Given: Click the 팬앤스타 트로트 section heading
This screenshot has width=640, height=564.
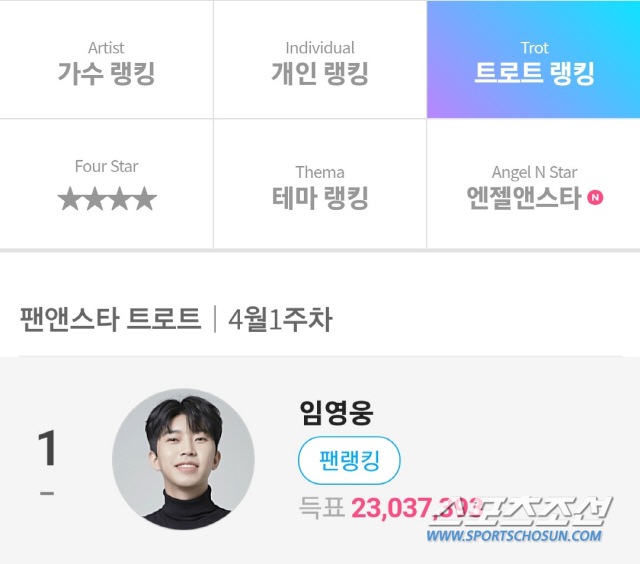Looking at the screenshot, I should [111, 319].
